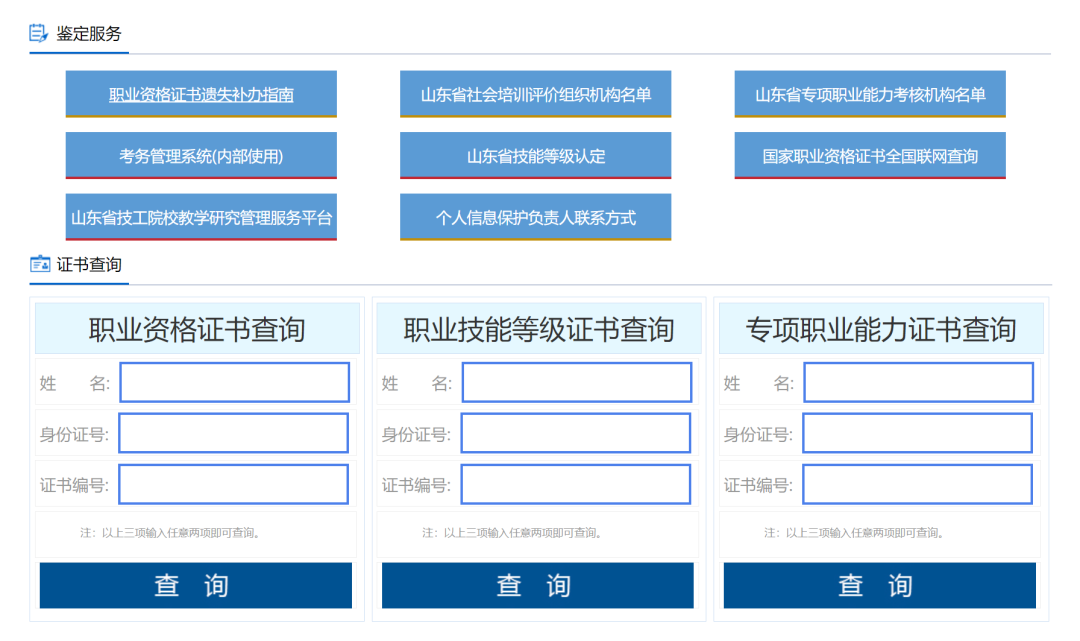This screenshot has width=1080, height=641.
Task: Focus 身份证号 field in 职业资格证书查询
Action: click(233, 433)
